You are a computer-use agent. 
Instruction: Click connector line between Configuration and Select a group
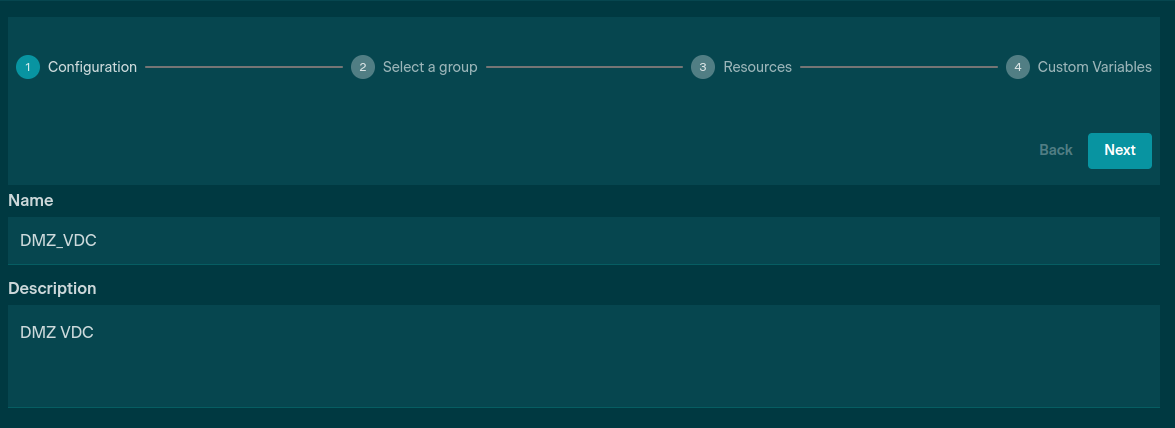click(x=244, y=67)
